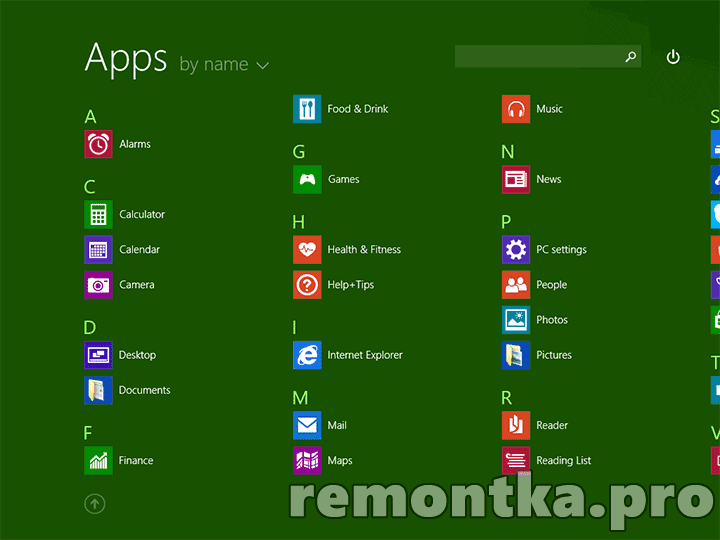
Task: Open the 'by name' sort dropdown
Action: pyautogui.click(x=224, y=65)
